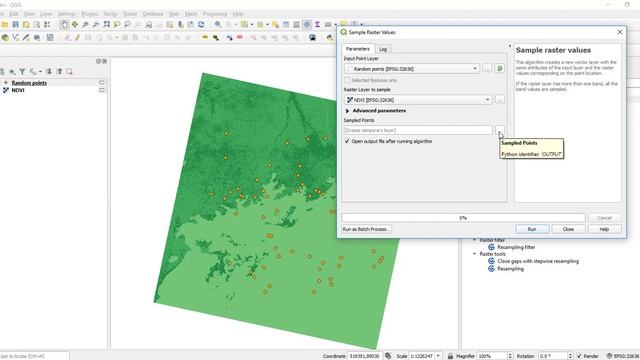Click the Manage Map Themes eye icon
The width and height of the screenshot is (640, 360).
12,71
